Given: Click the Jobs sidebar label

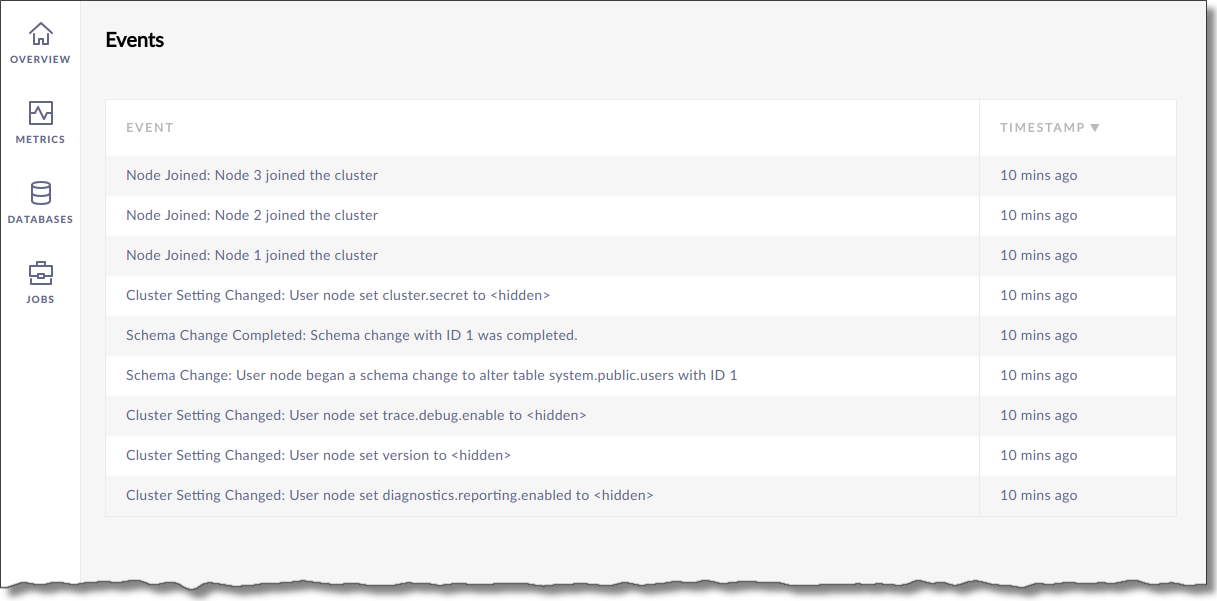Looking at the screenshot, I should [x=40, y=300].
